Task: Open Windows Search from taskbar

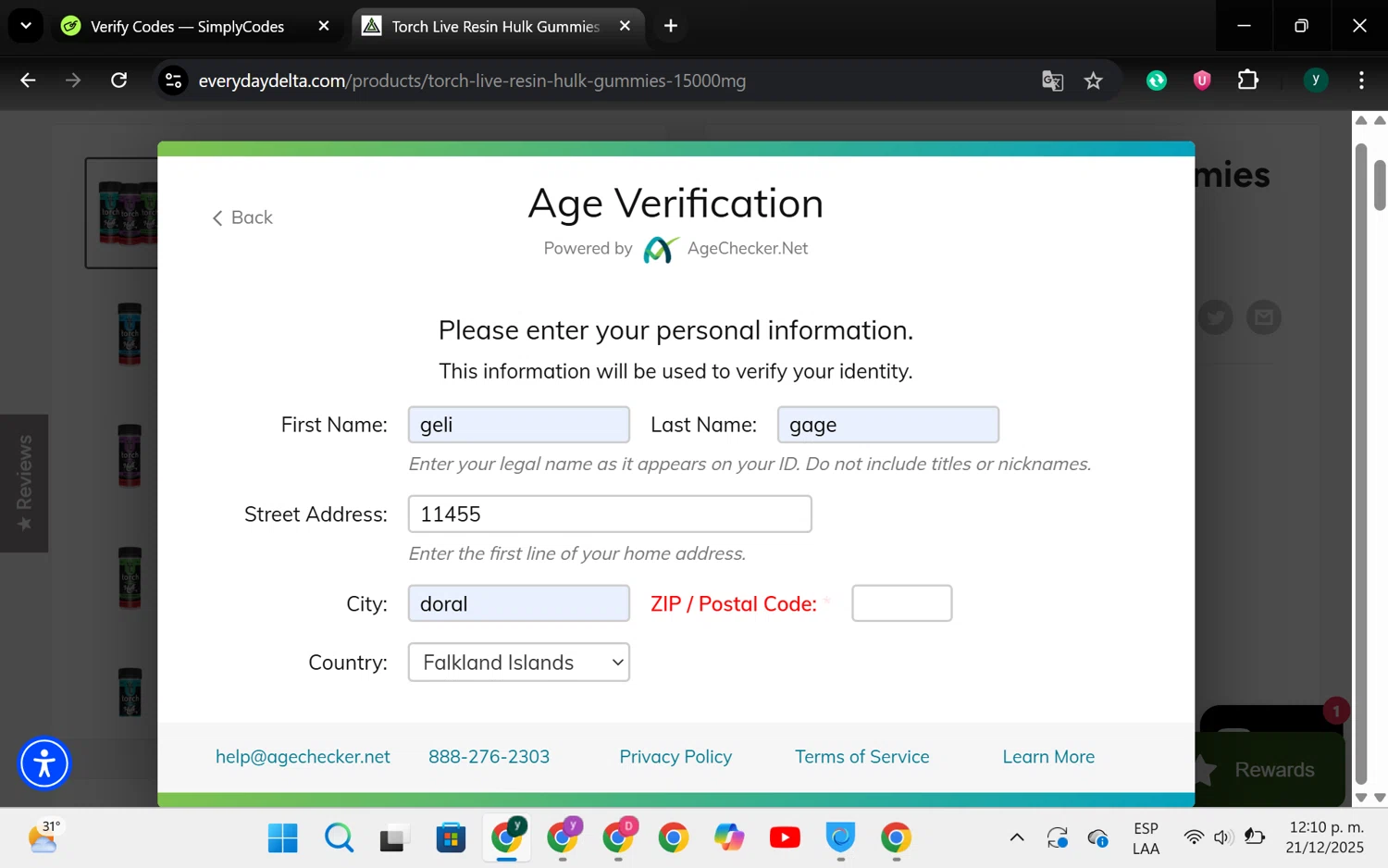Action: [339, 838]
